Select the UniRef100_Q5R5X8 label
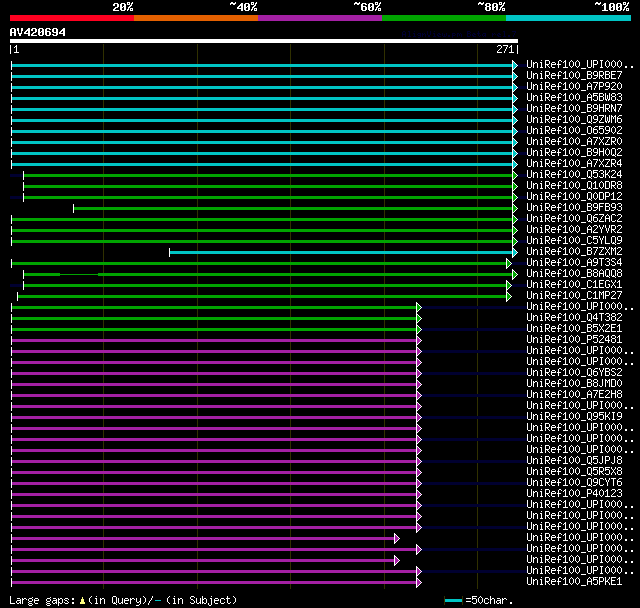 tap(574, 472)
